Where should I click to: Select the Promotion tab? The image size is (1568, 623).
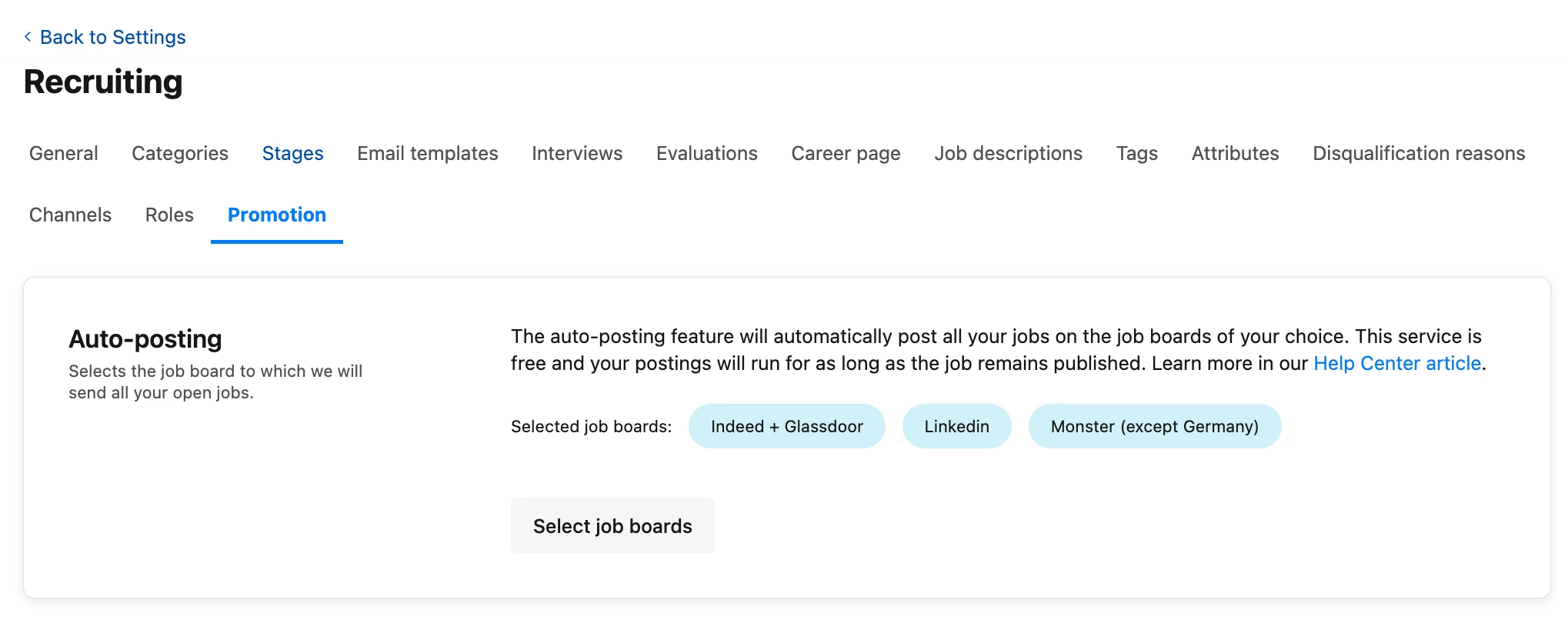[x=277, y=215]
